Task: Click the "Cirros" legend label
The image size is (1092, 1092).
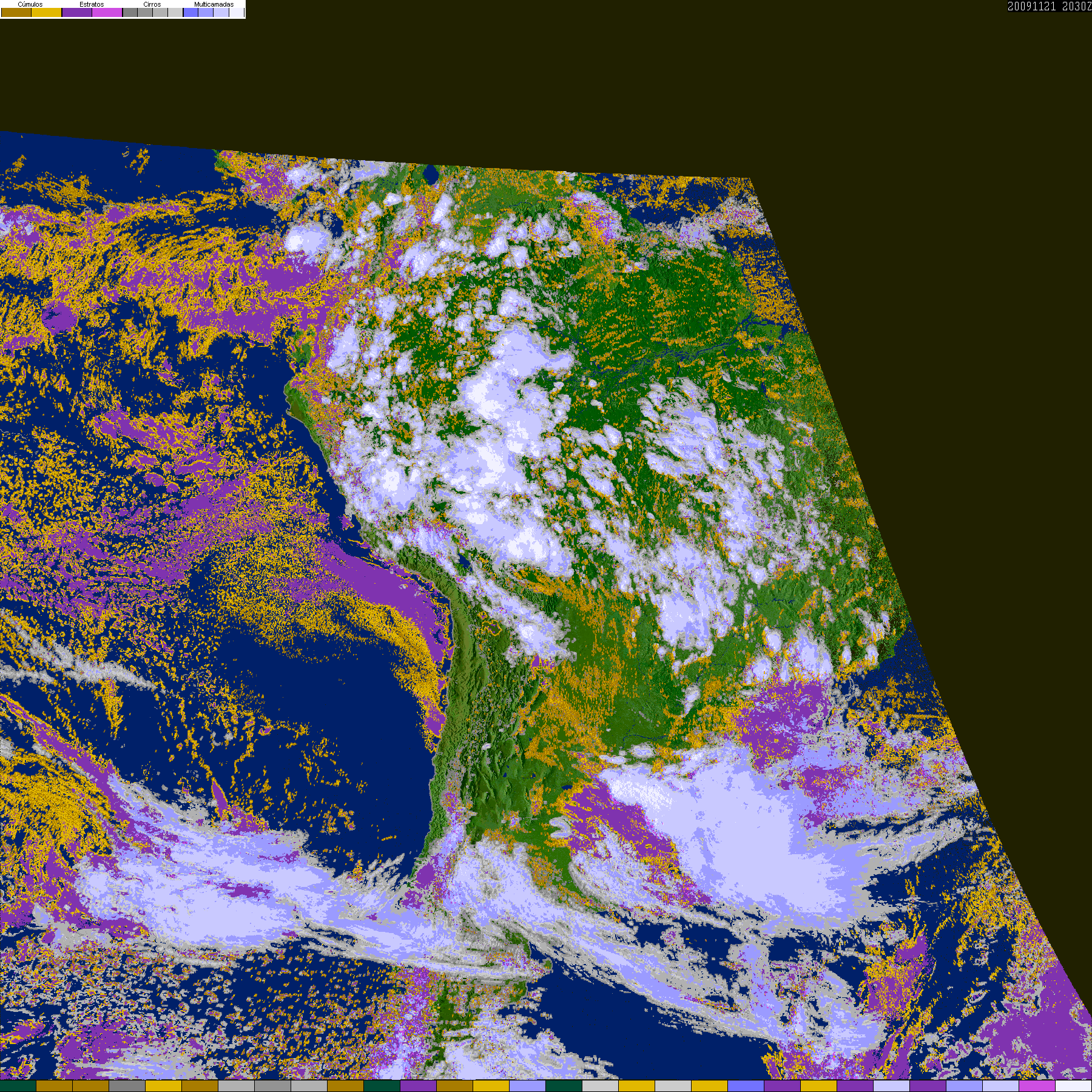Action: (152, 4)
